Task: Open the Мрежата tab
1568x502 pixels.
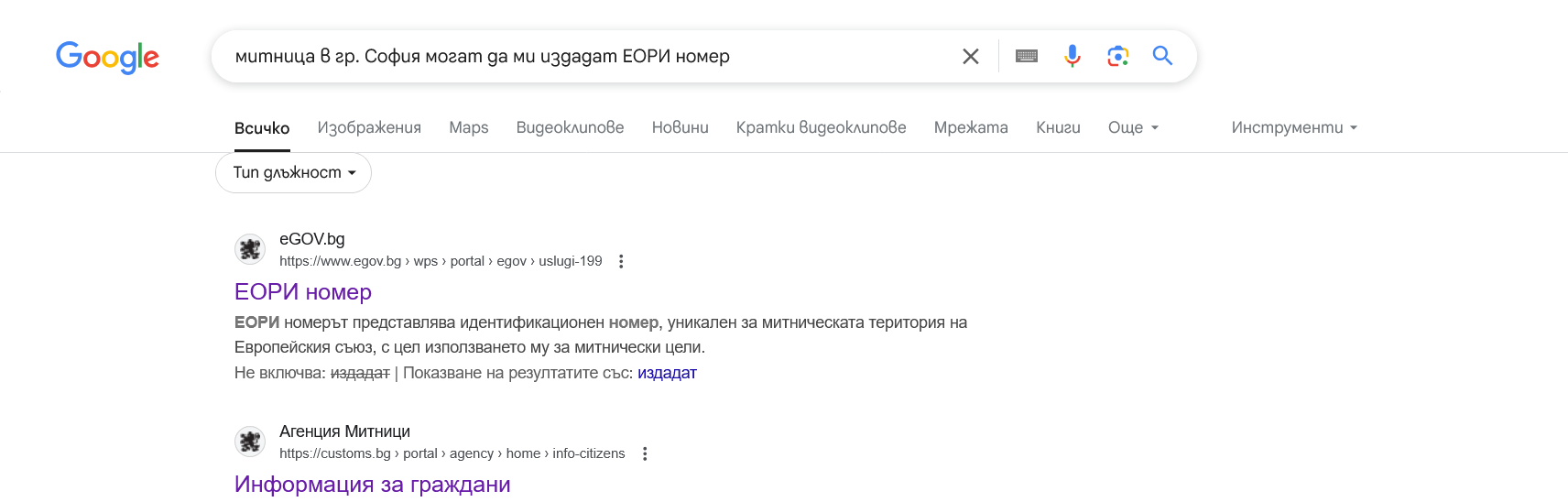Action: coord(971,127)
